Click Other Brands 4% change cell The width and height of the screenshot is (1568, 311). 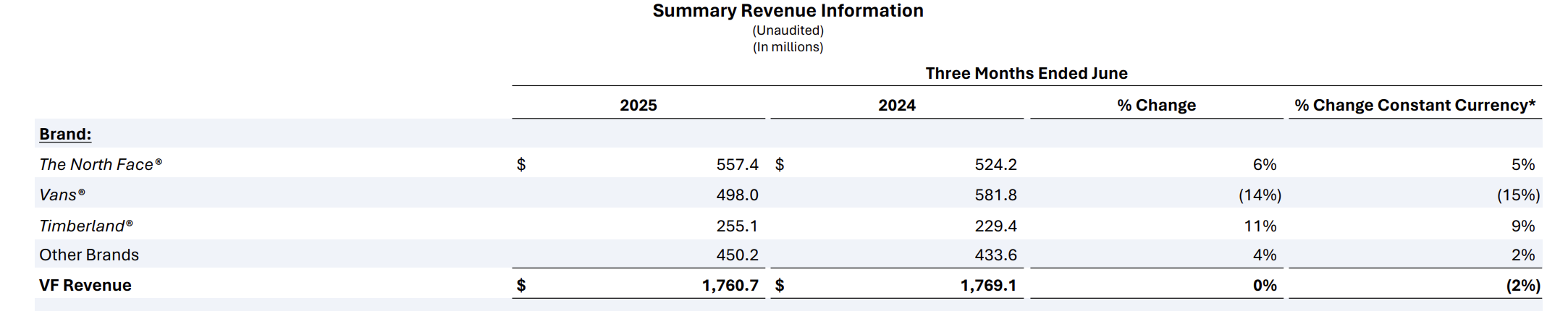(x=1265, y=255)
